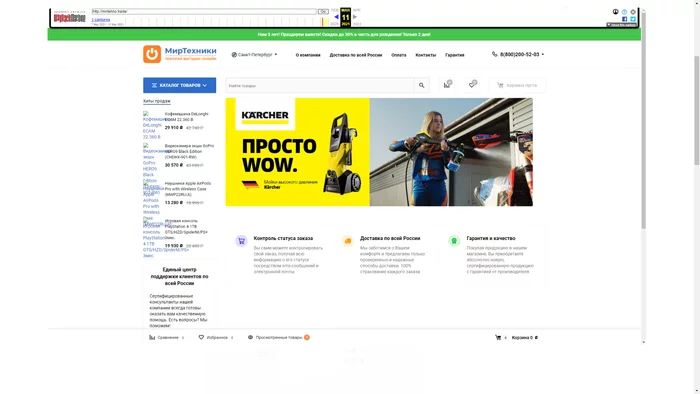Open the captures count link in Wayback toolbar
Viewport: 700px width, 394px height.
pyautogui.click(x=100, y=20)
